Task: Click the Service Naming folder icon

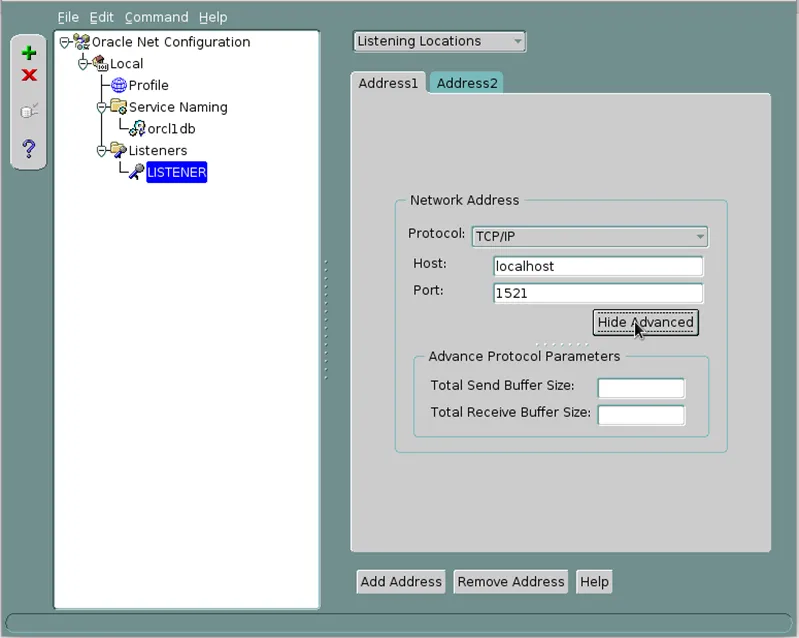Action: click(x=118, y=107)
